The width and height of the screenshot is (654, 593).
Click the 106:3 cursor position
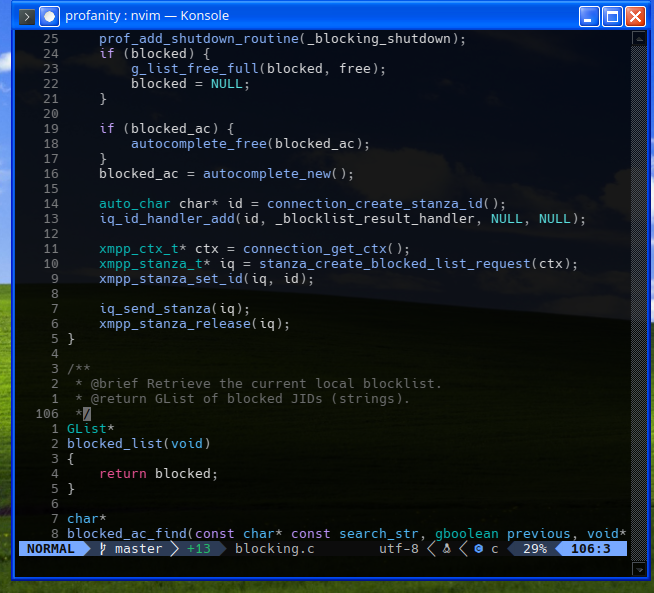[x=591, y=548]
